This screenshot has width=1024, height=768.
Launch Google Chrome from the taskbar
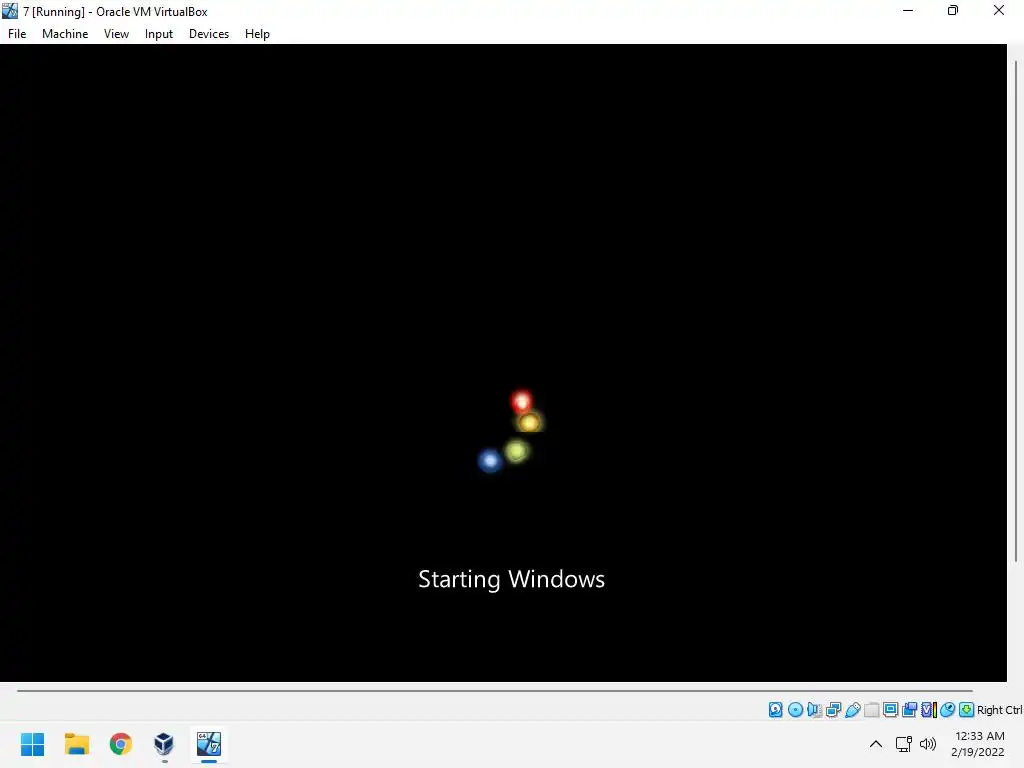tap(120, 744)
